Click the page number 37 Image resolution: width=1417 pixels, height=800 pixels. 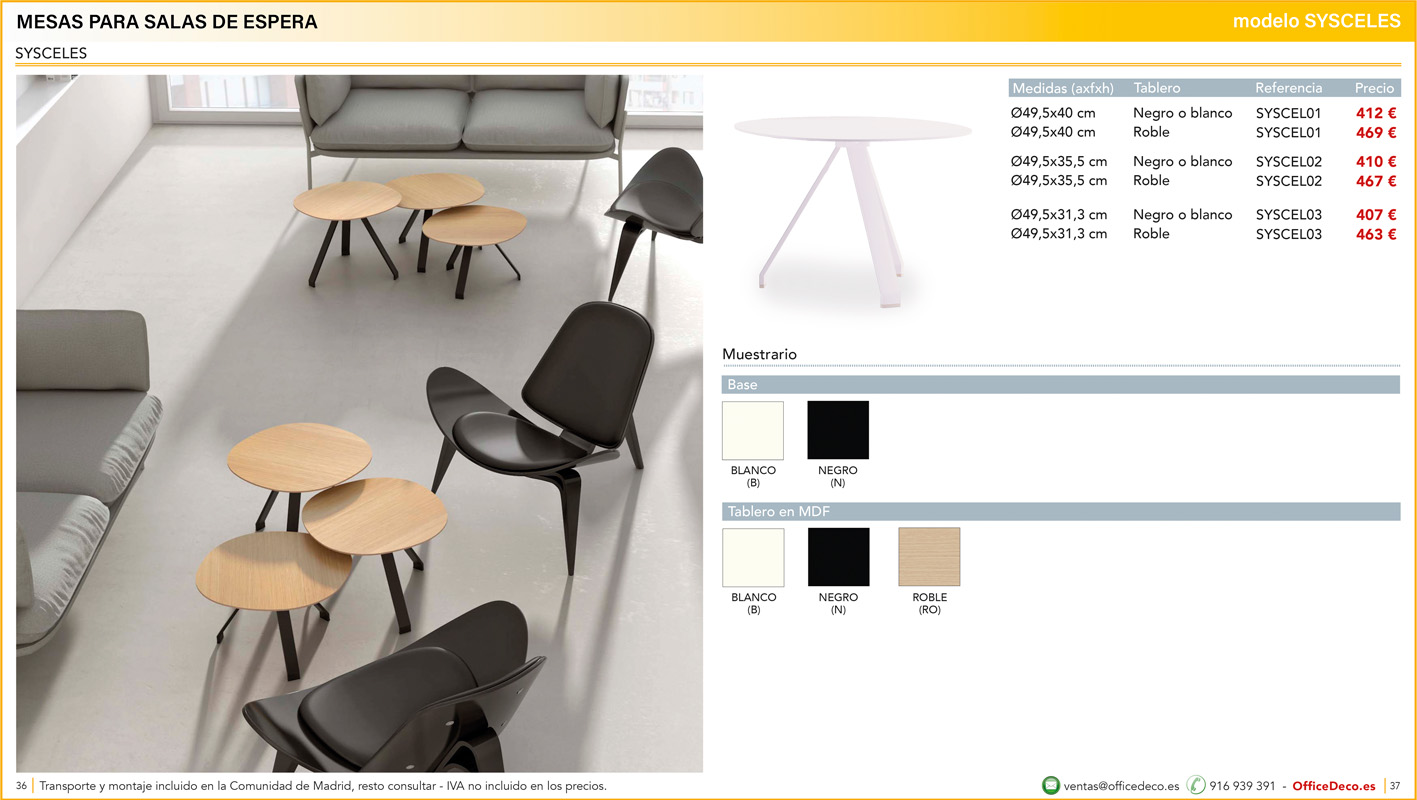[1395, 786]
